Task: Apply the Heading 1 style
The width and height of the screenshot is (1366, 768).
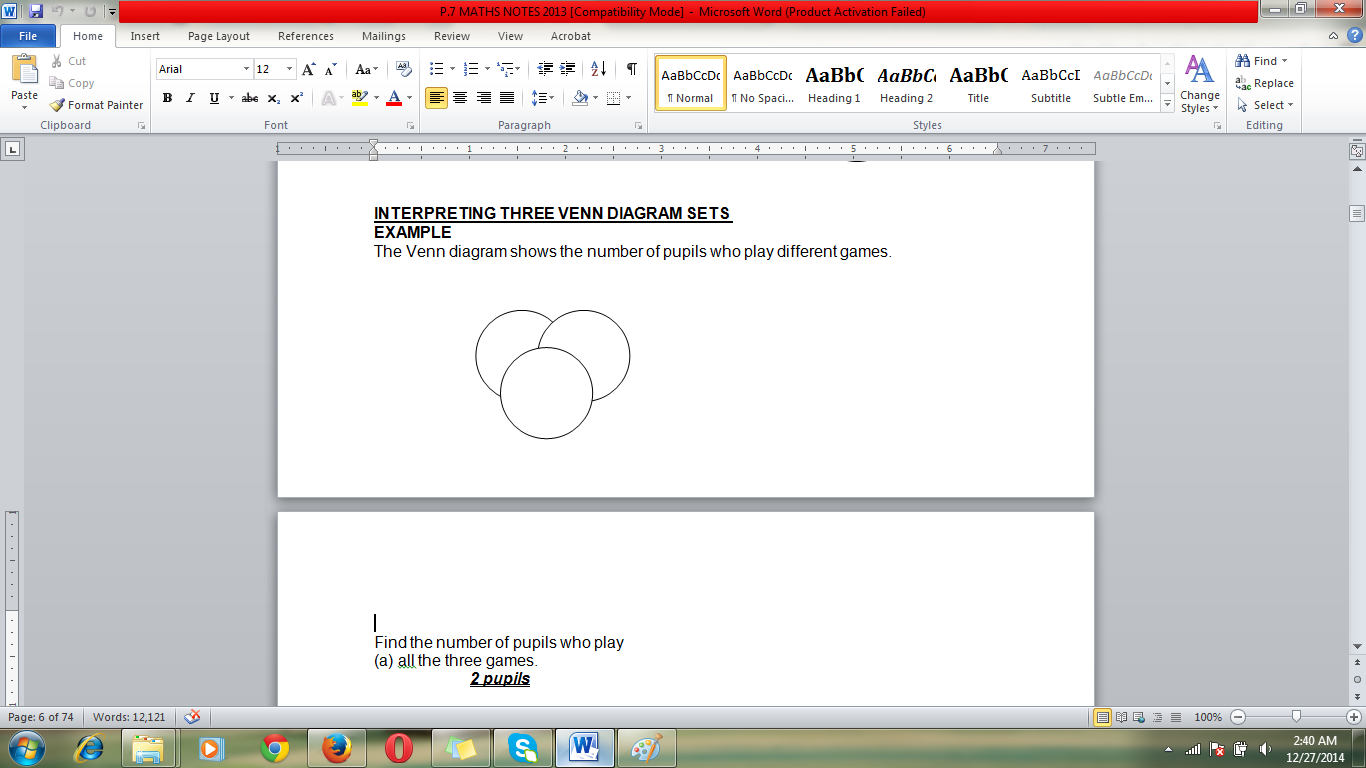Action: click(x=834, y=84)
